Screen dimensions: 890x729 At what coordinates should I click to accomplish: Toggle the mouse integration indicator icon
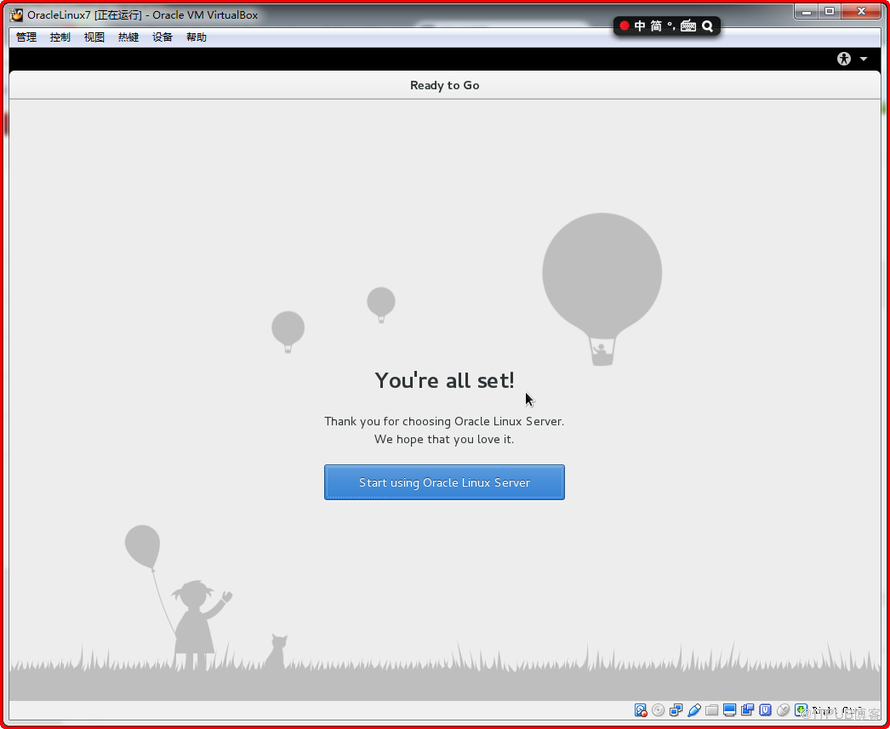tap(783, 710)
